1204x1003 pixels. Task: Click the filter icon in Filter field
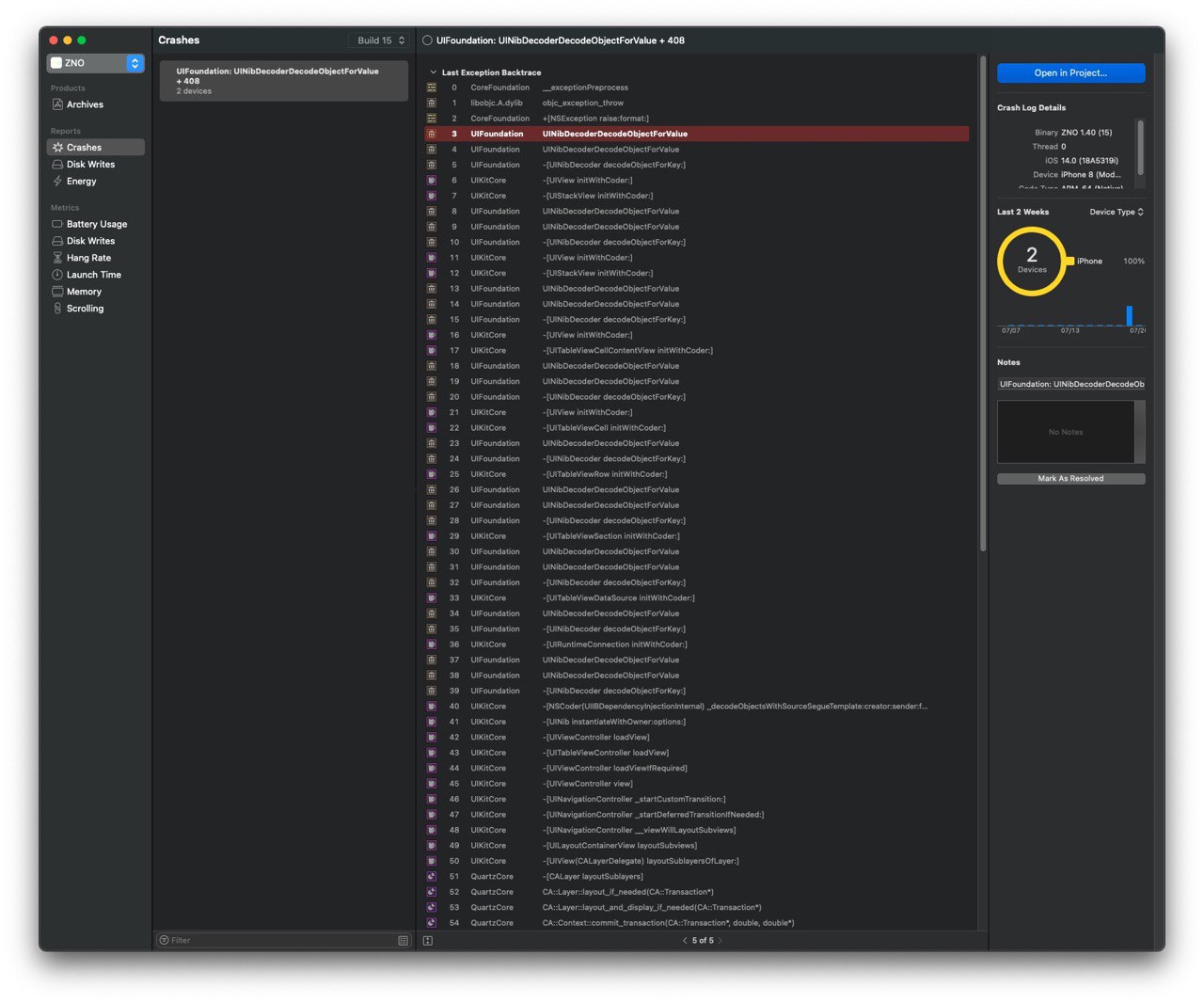pos(165,941)
